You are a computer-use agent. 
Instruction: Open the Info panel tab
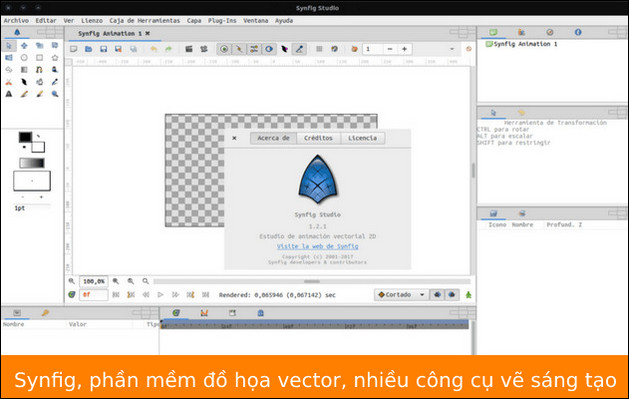pos(578,32)
